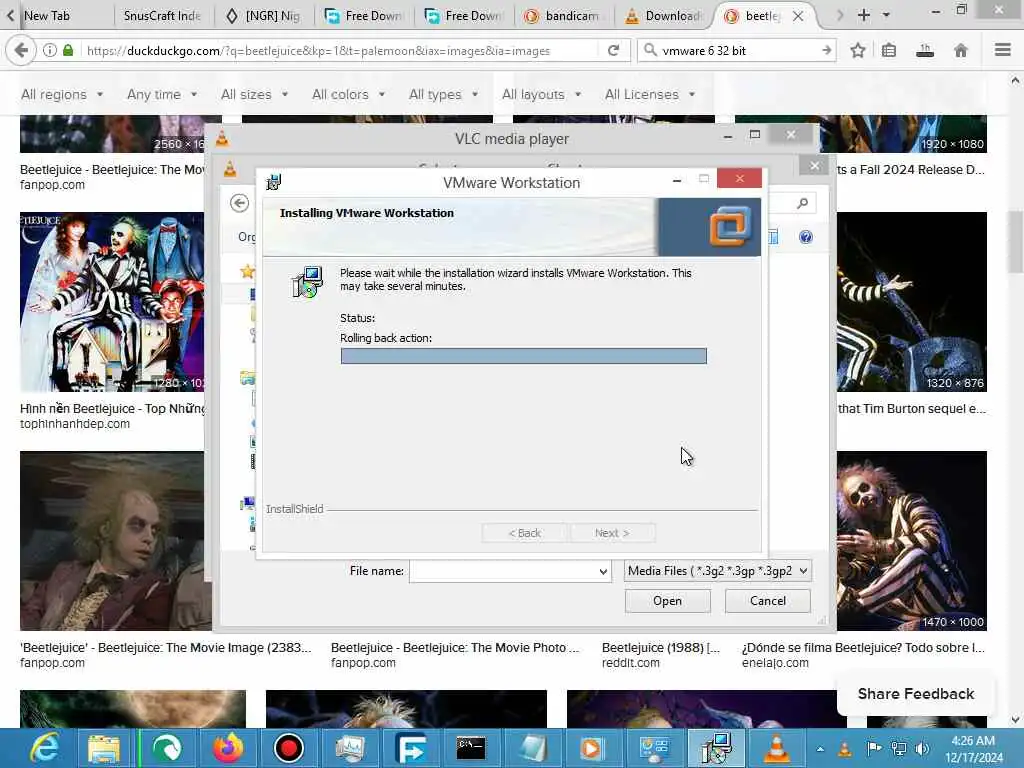Submit search with the search box arrow

[x=826, y=50]
